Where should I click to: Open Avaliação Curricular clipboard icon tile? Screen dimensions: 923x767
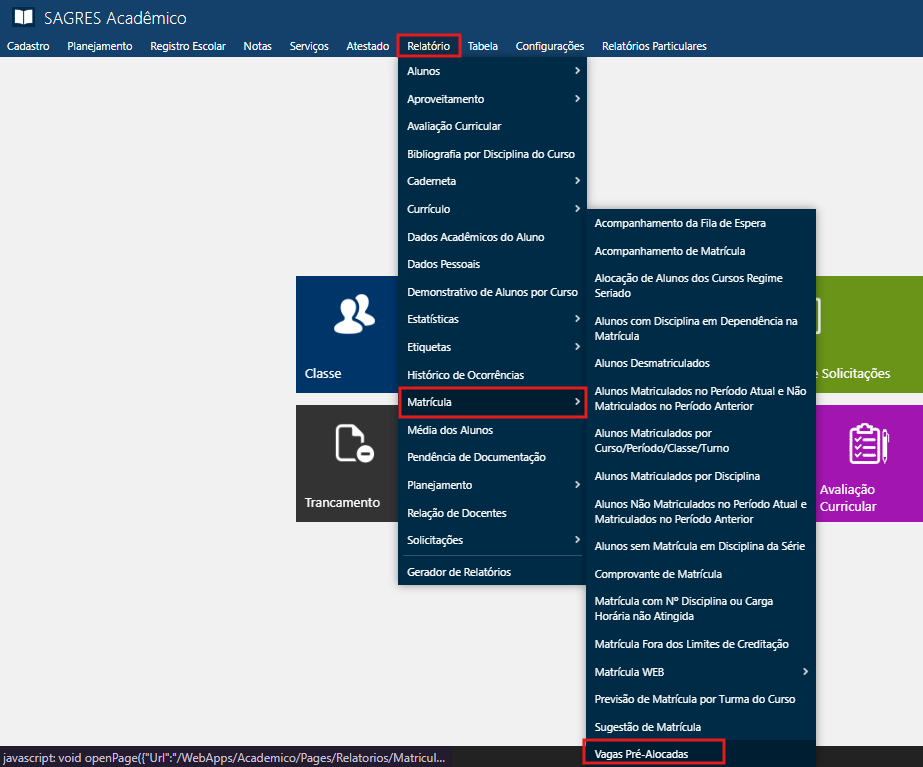(x=868, y=462)
